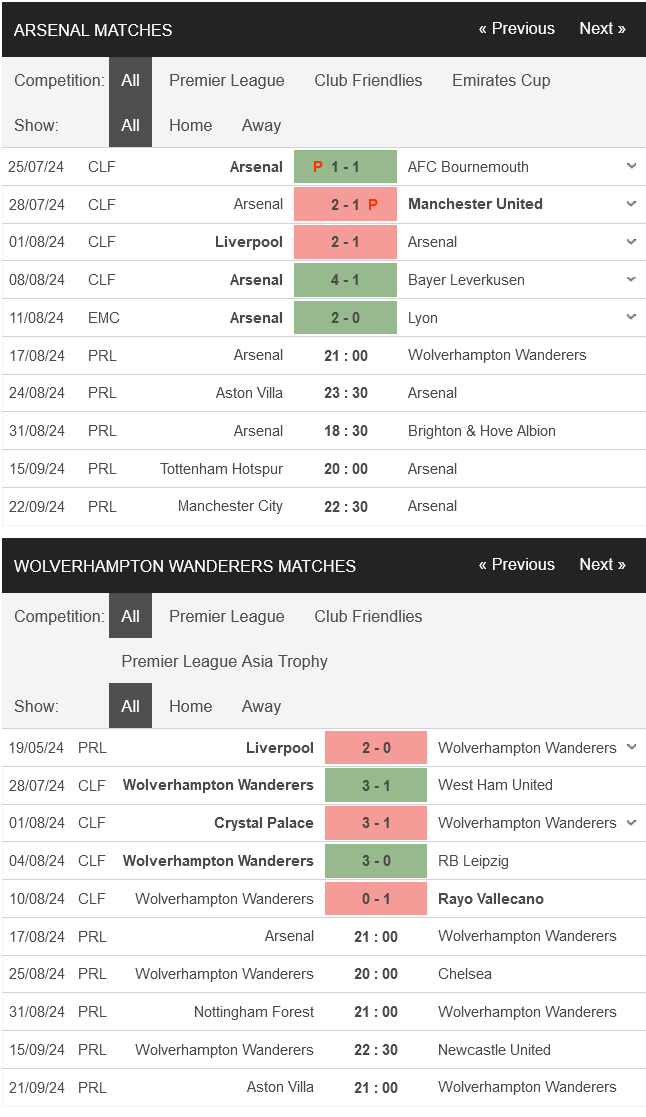Open chevron for Crystal Palace 3-1 Wolves match
The image size is (646, 1117).
pos(631,823)
